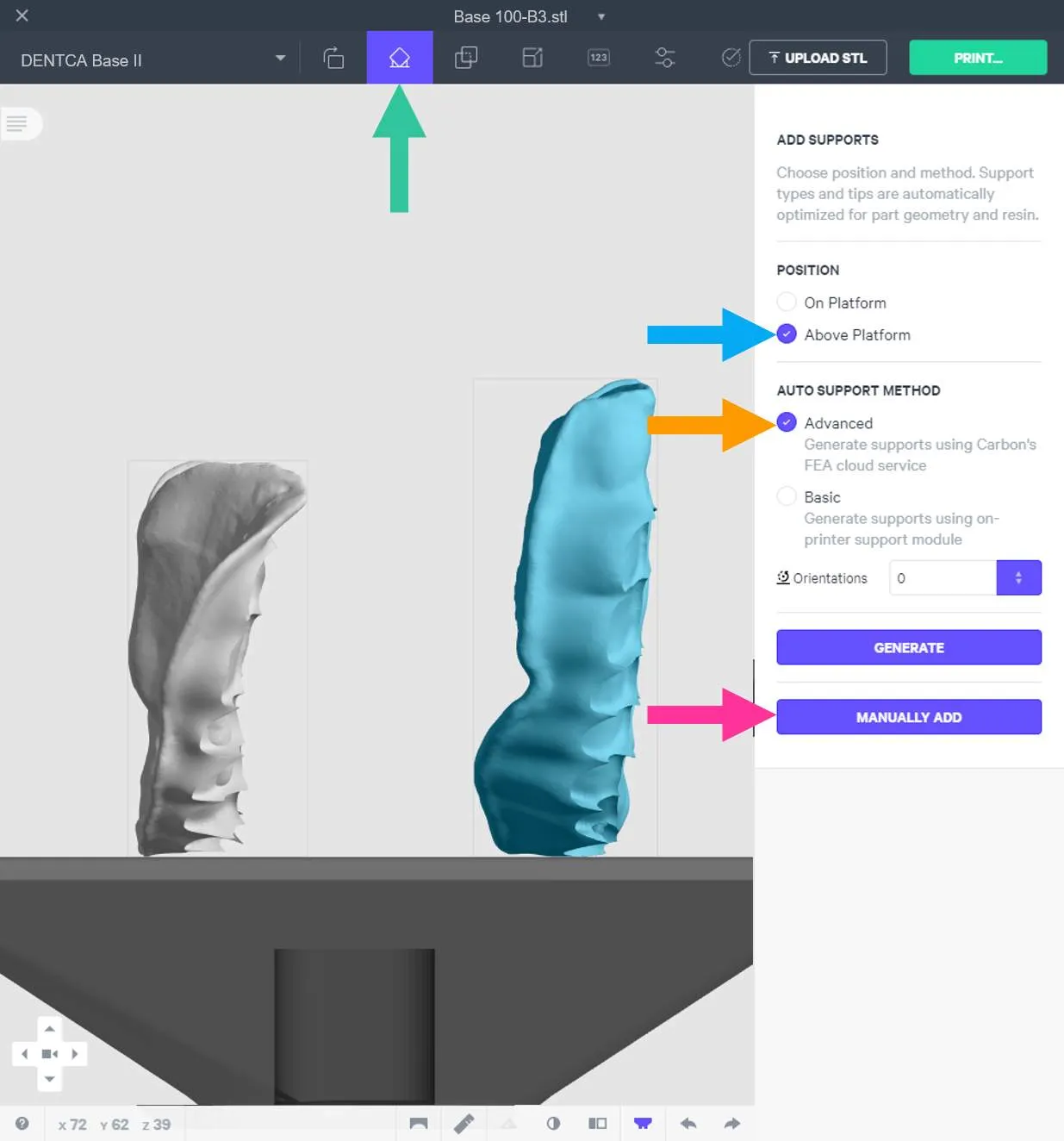Click the x 72 coordinate readout
The height and width of the screenshot is (1141, 1064).
(x=72, y=1125)
